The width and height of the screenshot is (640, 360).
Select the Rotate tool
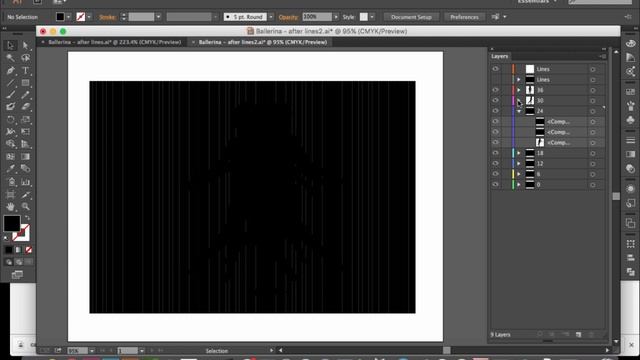point(11,120)
